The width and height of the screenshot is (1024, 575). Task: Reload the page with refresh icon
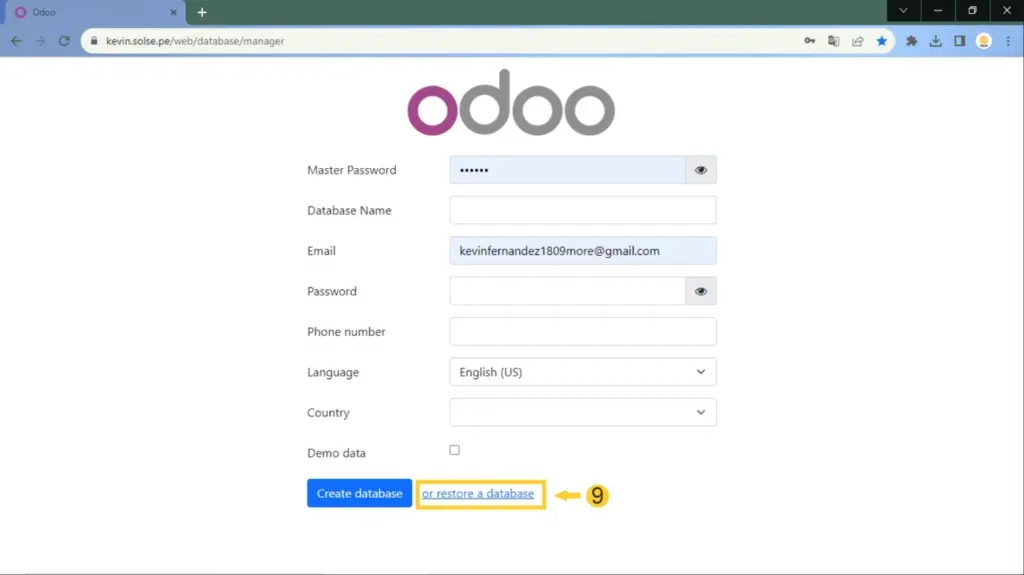[64, 41]
